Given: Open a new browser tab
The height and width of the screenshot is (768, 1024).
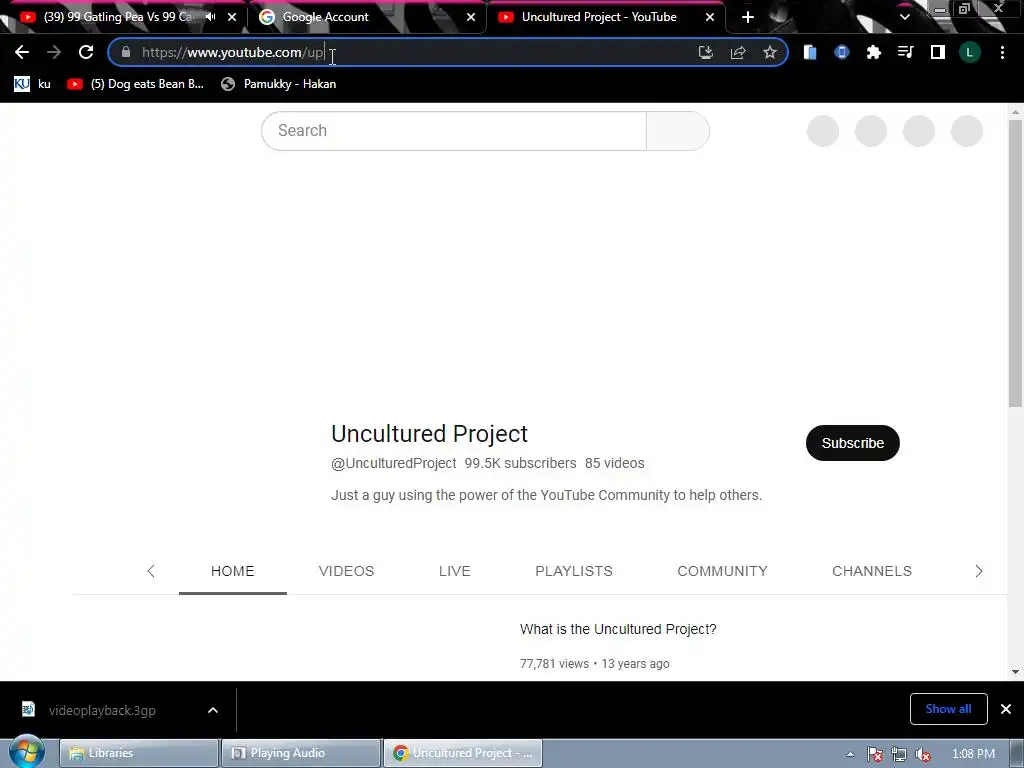Looking at the screenshot, I should coord(748,17).
